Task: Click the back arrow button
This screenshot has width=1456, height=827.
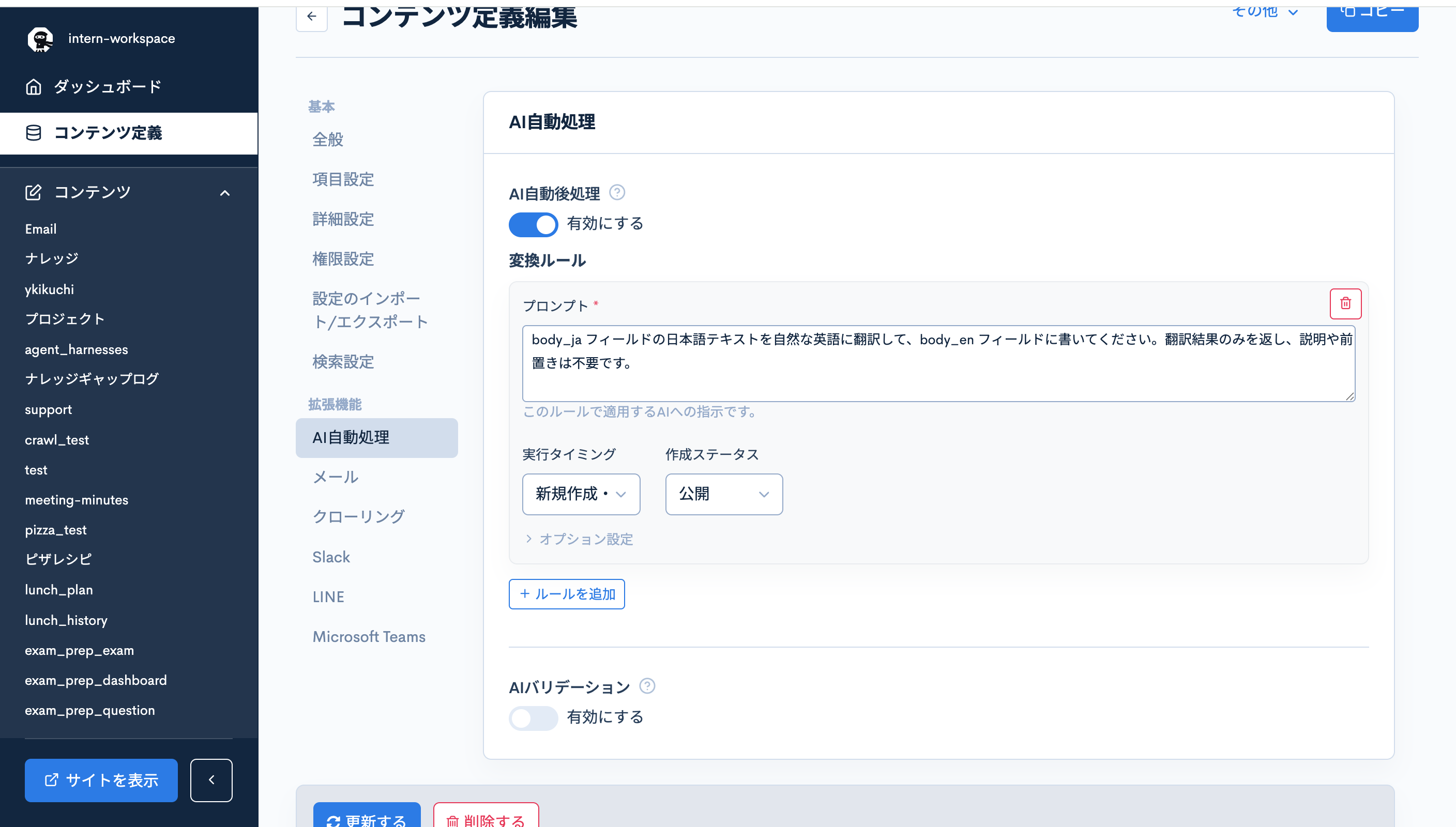Action: (x=311, y=17)
